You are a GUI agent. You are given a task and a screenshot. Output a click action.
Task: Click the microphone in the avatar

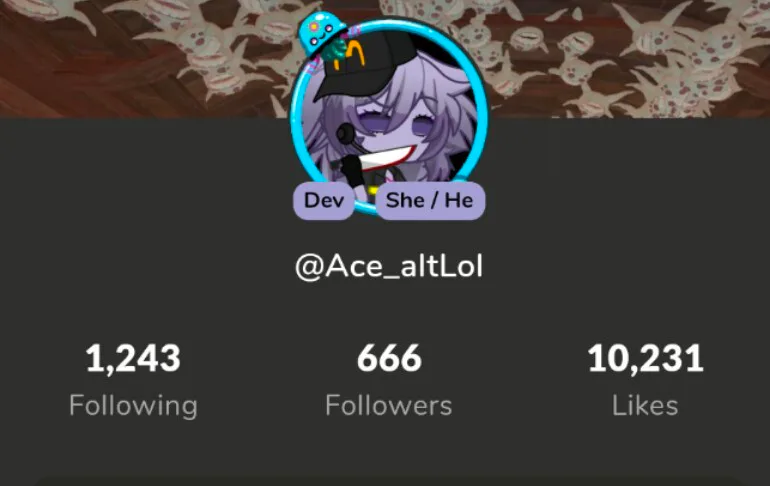pos(351,138)
